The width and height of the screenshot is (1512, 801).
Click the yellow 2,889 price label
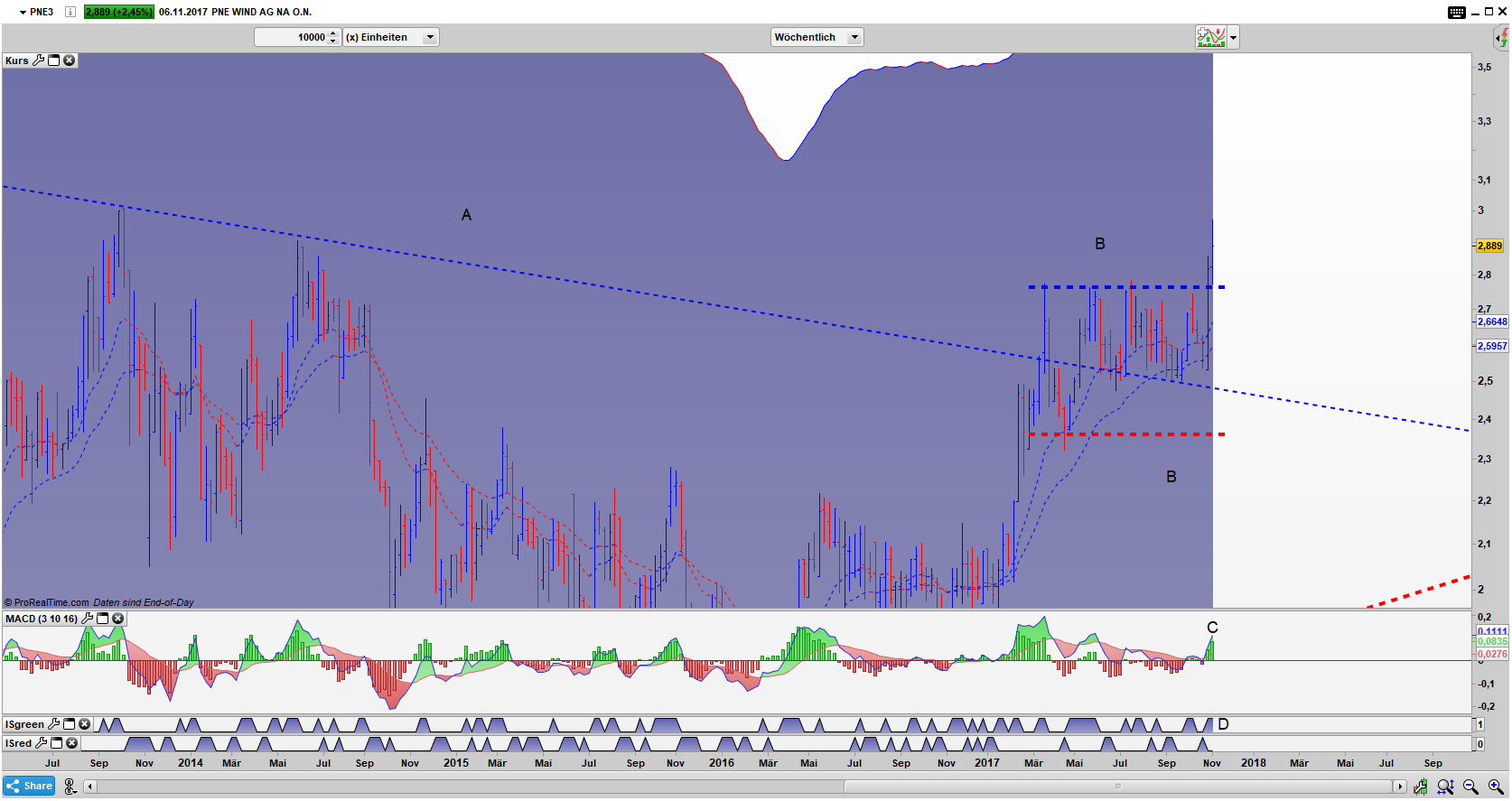point(1489,246)
